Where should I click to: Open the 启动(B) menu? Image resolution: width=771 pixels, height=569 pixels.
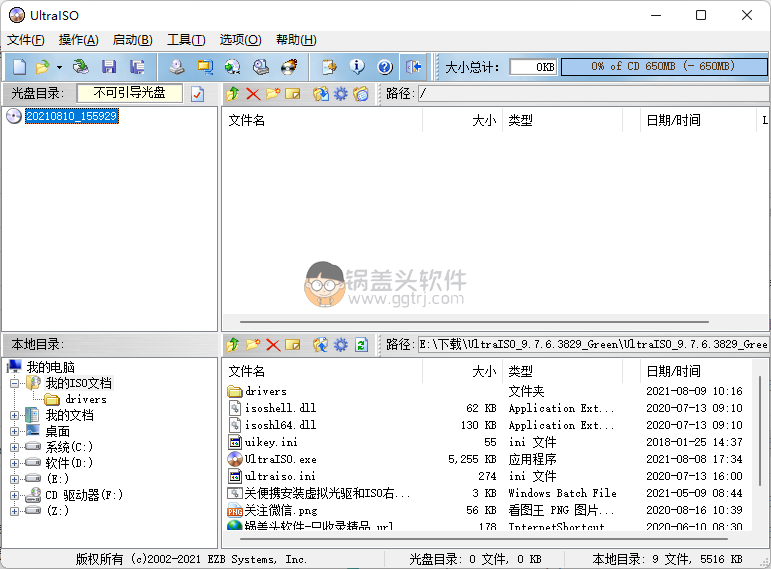(132, 40)
